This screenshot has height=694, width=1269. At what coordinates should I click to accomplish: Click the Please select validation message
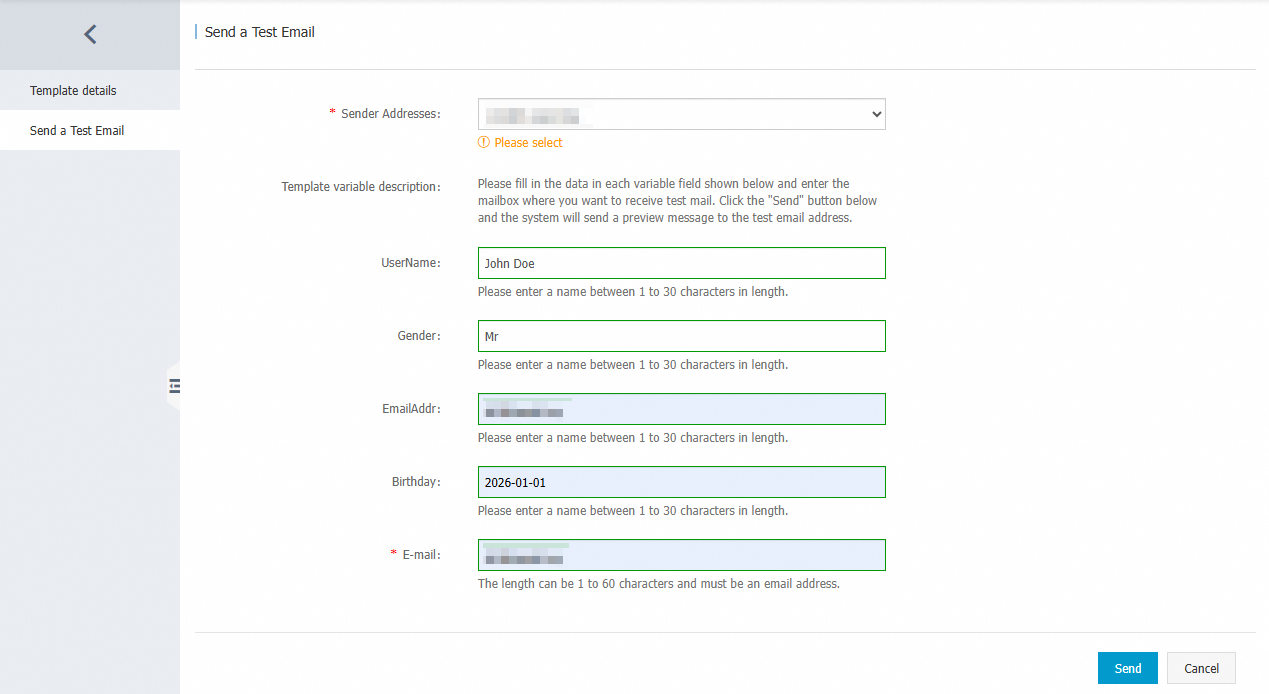coord(528,143)
